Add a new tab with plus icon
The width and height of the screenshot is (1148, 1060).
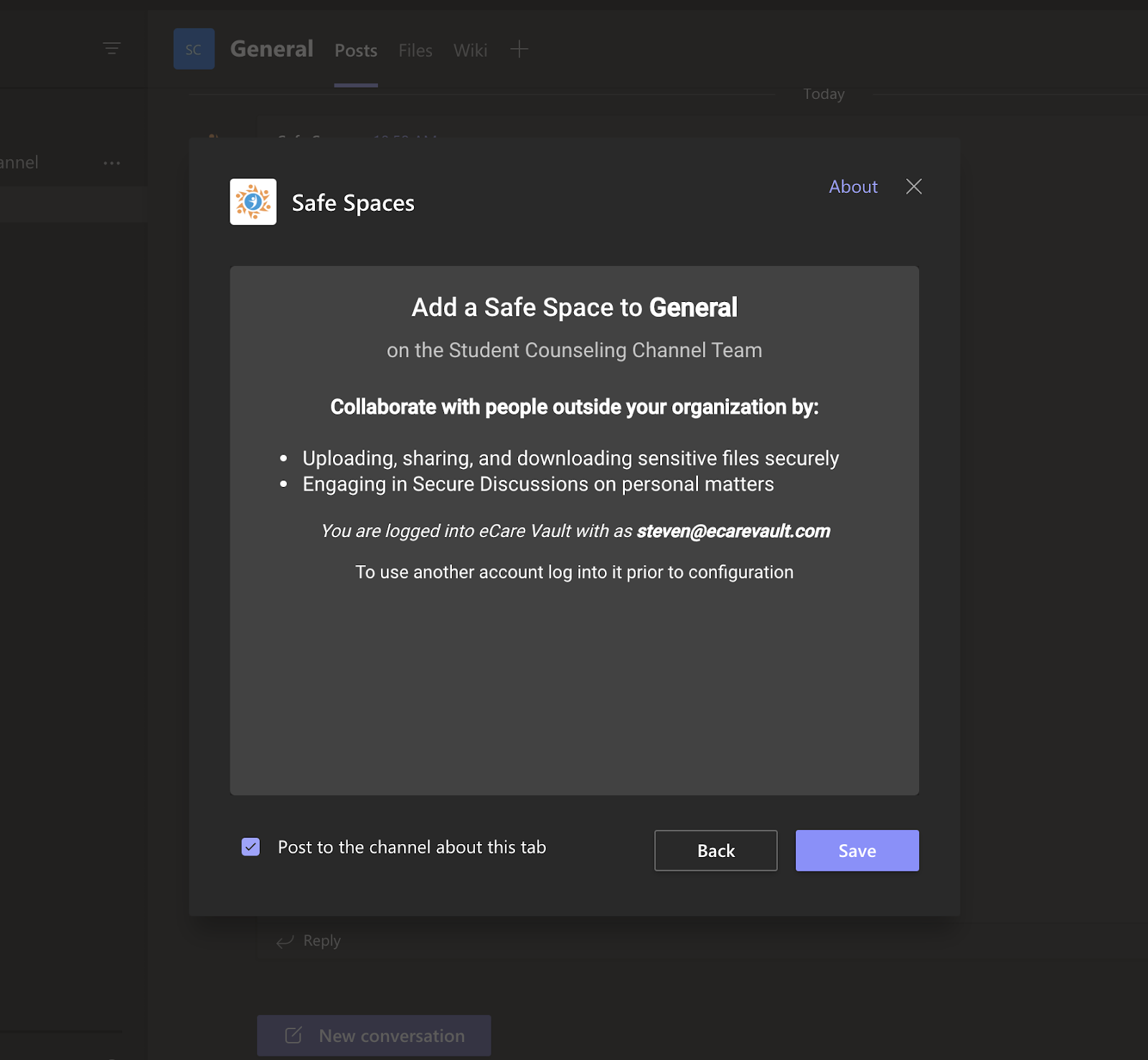519,49
